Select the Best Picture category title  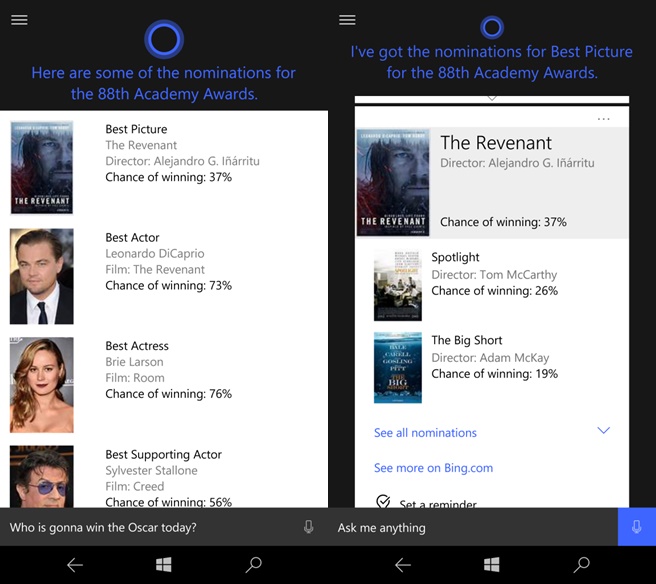(136, 129)
